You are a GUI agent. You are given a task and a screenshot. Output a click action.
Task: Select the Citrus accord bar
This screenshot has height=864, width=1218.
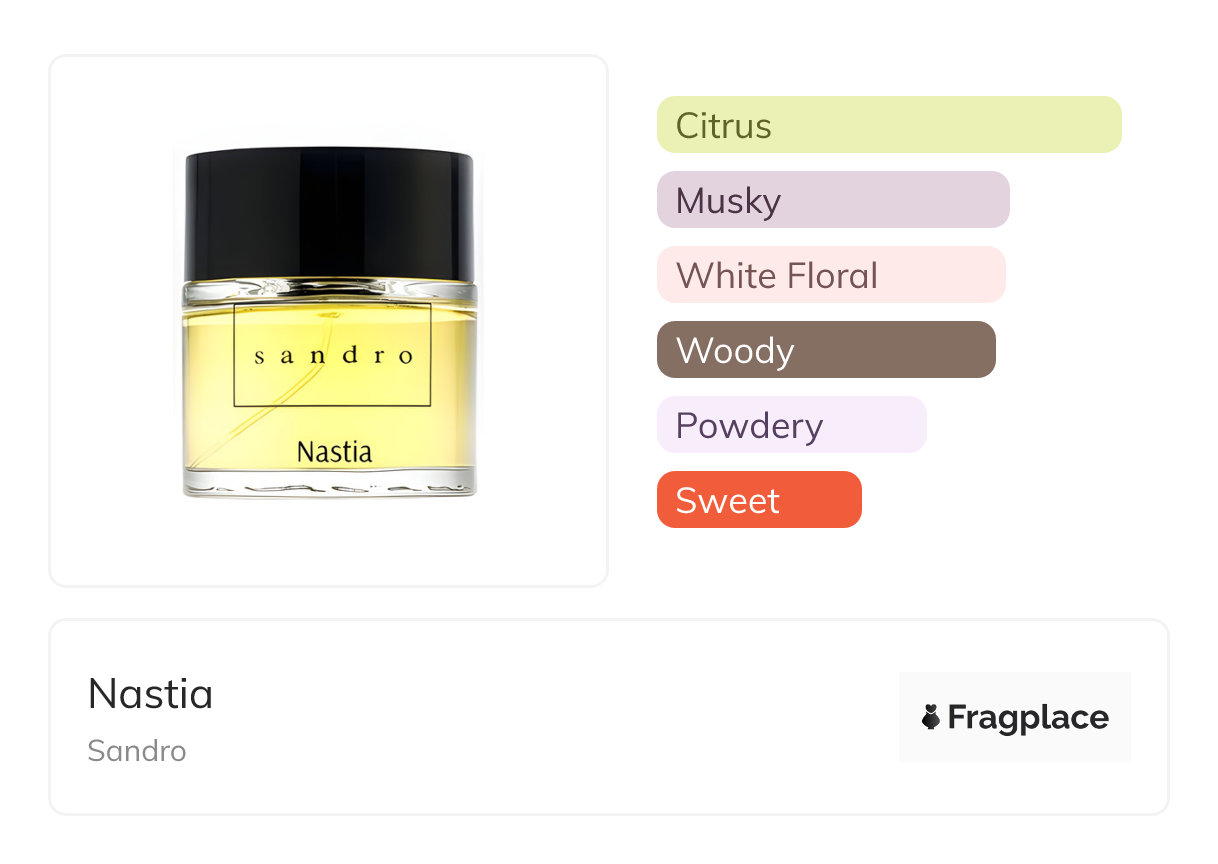tap(888, 125)
